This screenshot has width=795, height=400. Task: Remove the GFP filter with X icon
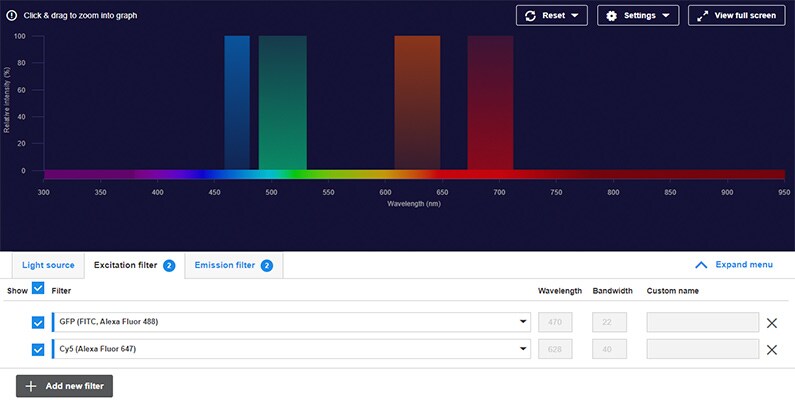click(771, 322)
